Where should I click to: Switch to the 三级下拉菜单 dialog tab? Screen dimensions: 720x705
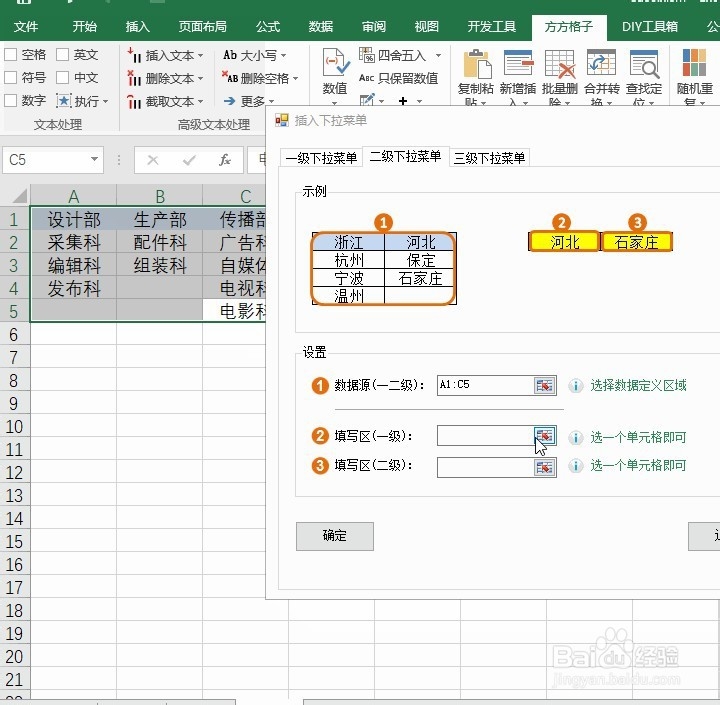click(489, 158)
